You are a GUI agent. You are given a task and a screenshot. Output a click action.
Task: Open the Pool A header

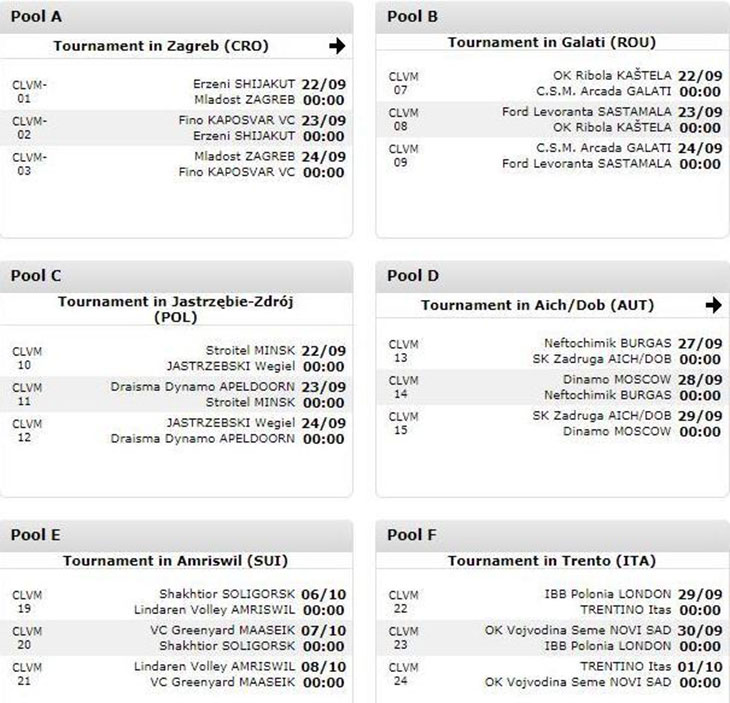coord(176,17)
